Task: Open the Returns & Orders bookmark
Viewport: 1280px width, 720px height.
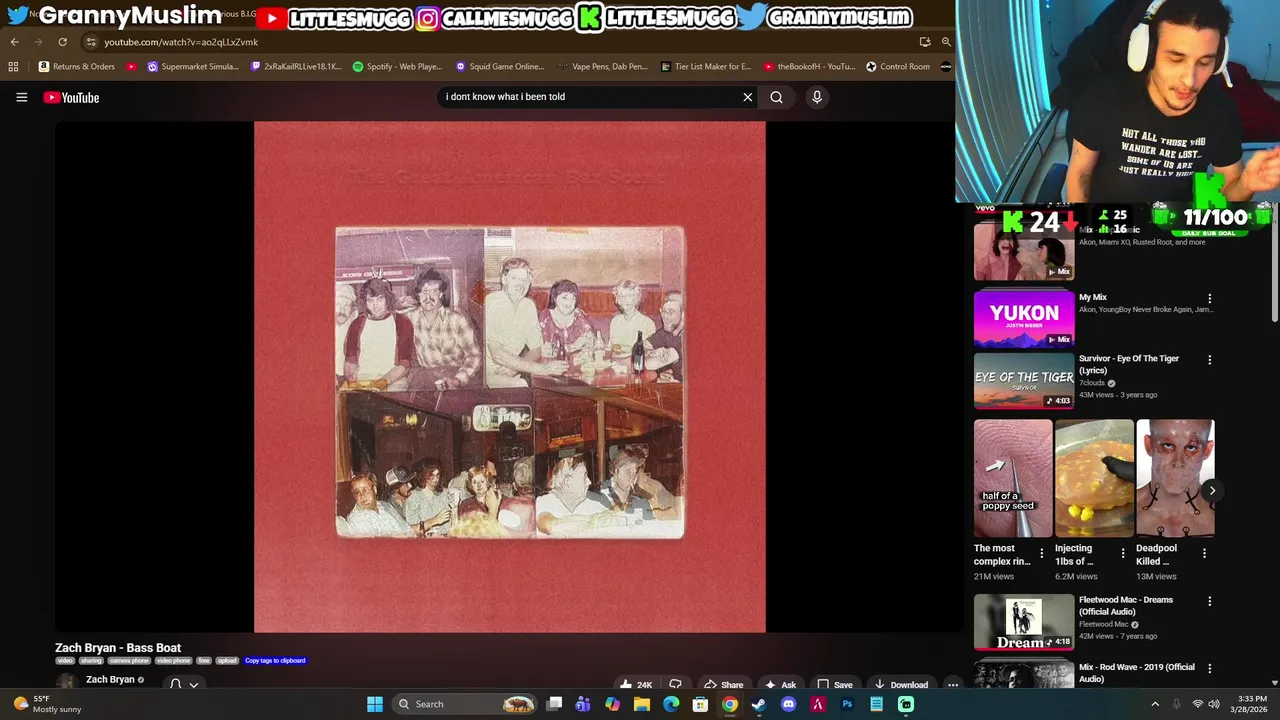Action: [x=77, y=67]
